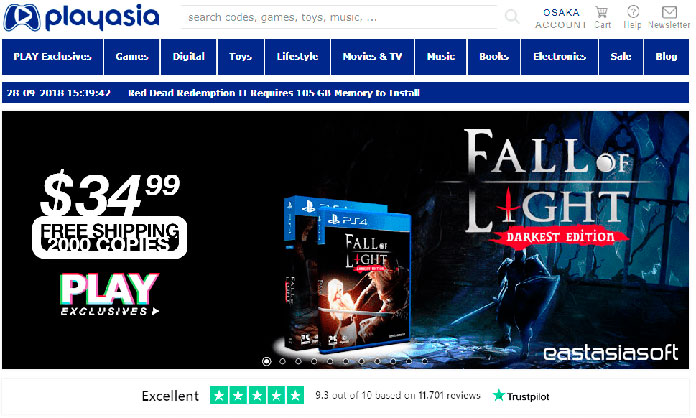Select the second carousel dot
This screenshot has height=418, width=696.
pos(282,361)
